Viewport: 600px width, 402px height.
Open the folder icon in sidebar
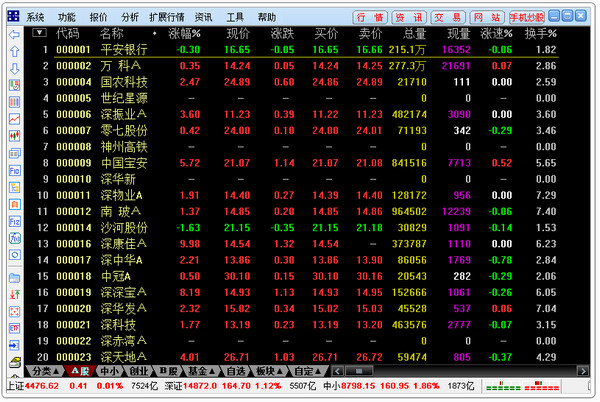click(x=15, y=278)
